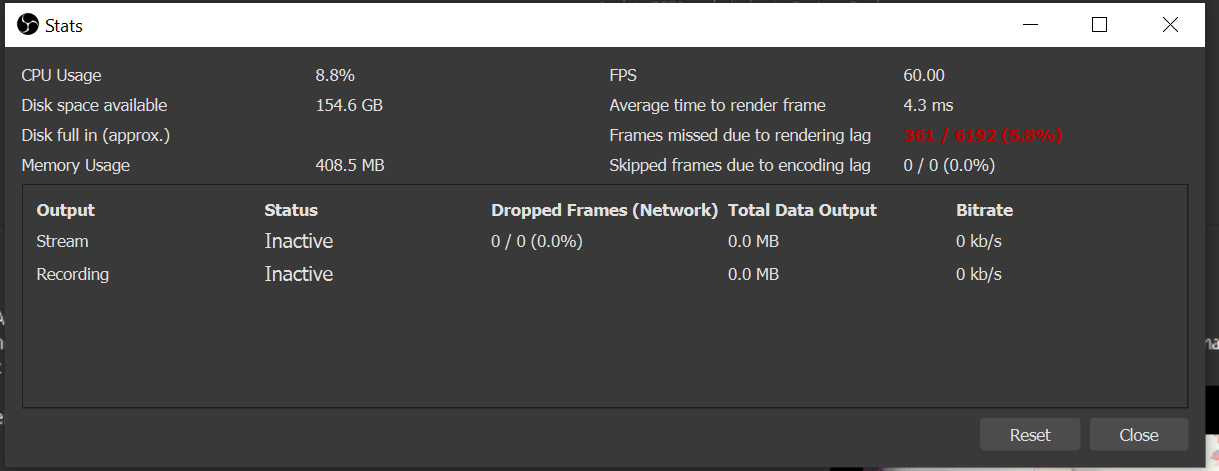Click the Skipped frames due to encoding lag label

[739, 165]
